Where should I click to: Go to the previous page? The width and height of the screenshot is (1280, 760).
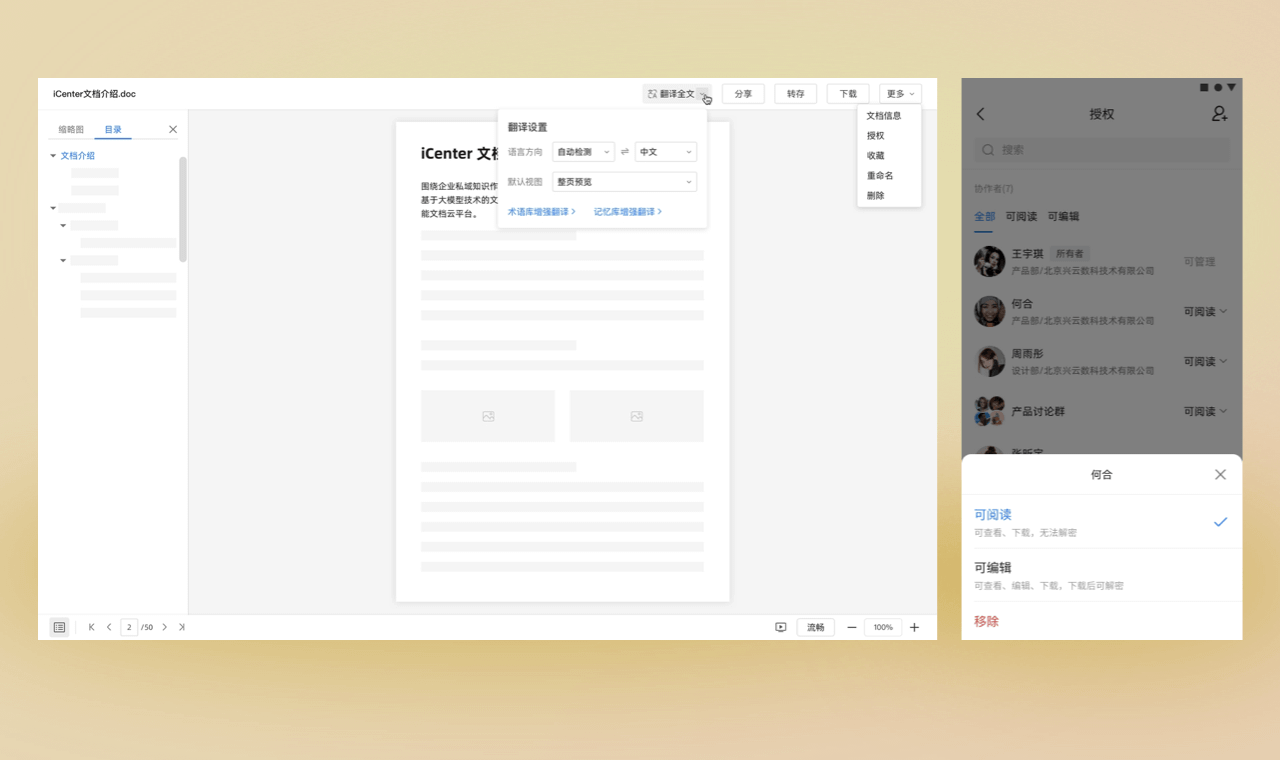pyautogui.click(x=109, y=627)
